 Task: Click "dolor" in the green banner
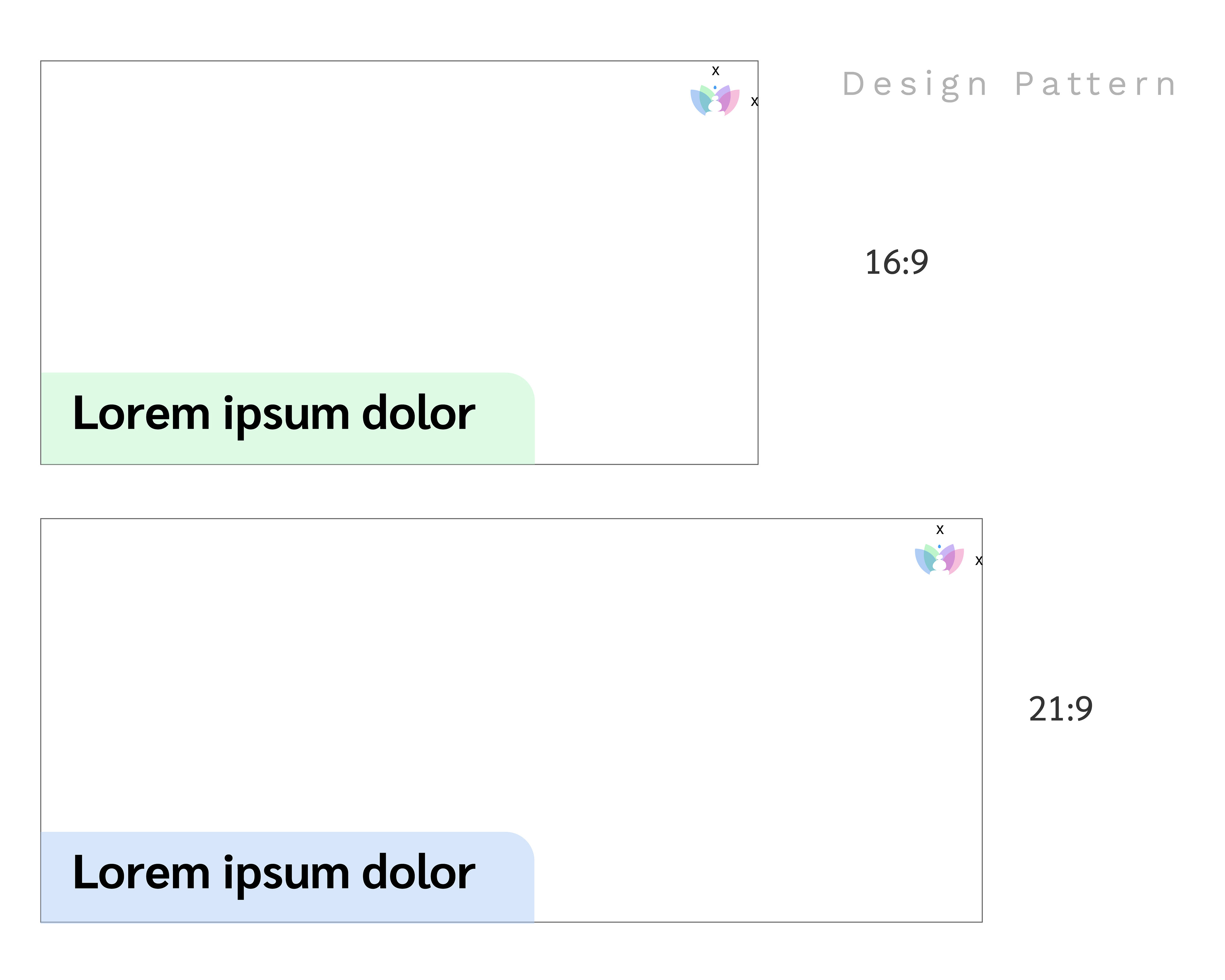point(418,413)
